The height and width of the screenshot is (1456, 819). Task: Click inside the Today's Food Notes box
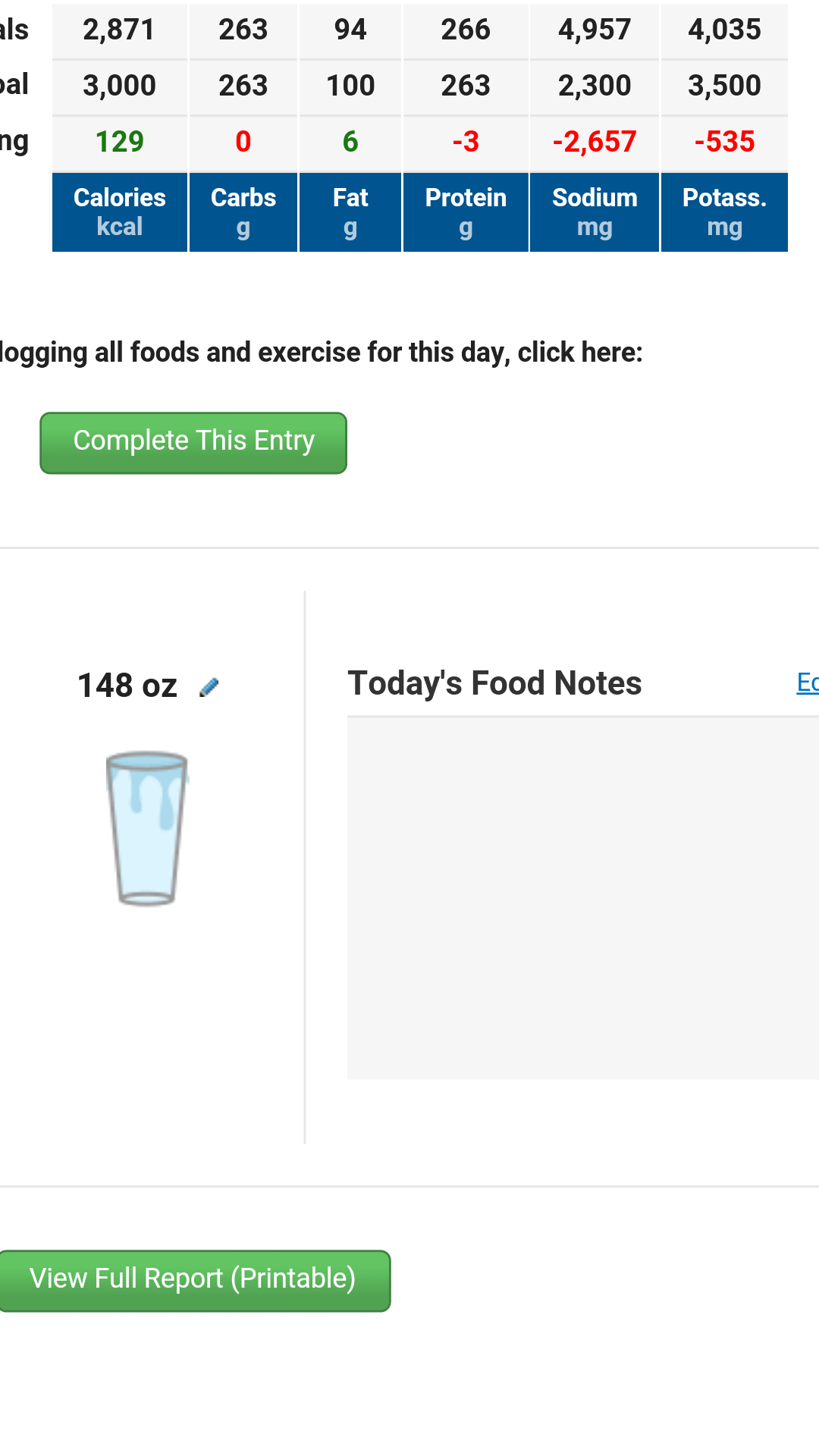coord(582,897)
